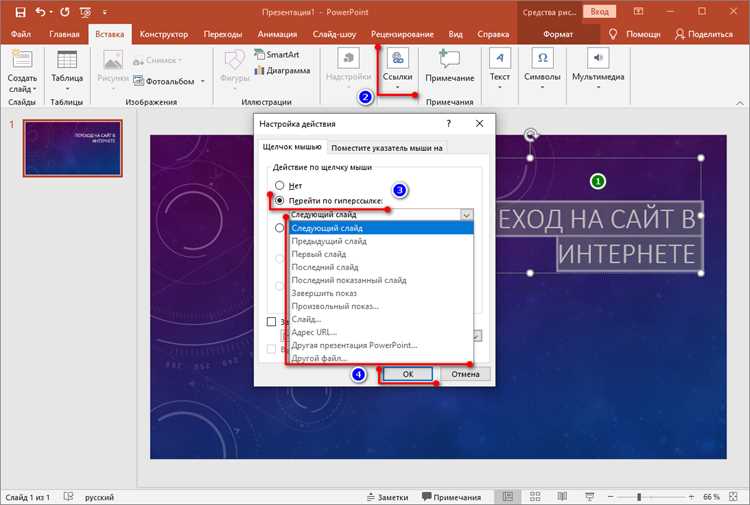Open the Symbols (Символы) omega icon
The height and width of the screenshot is (505, 750).
pos(542,58)
